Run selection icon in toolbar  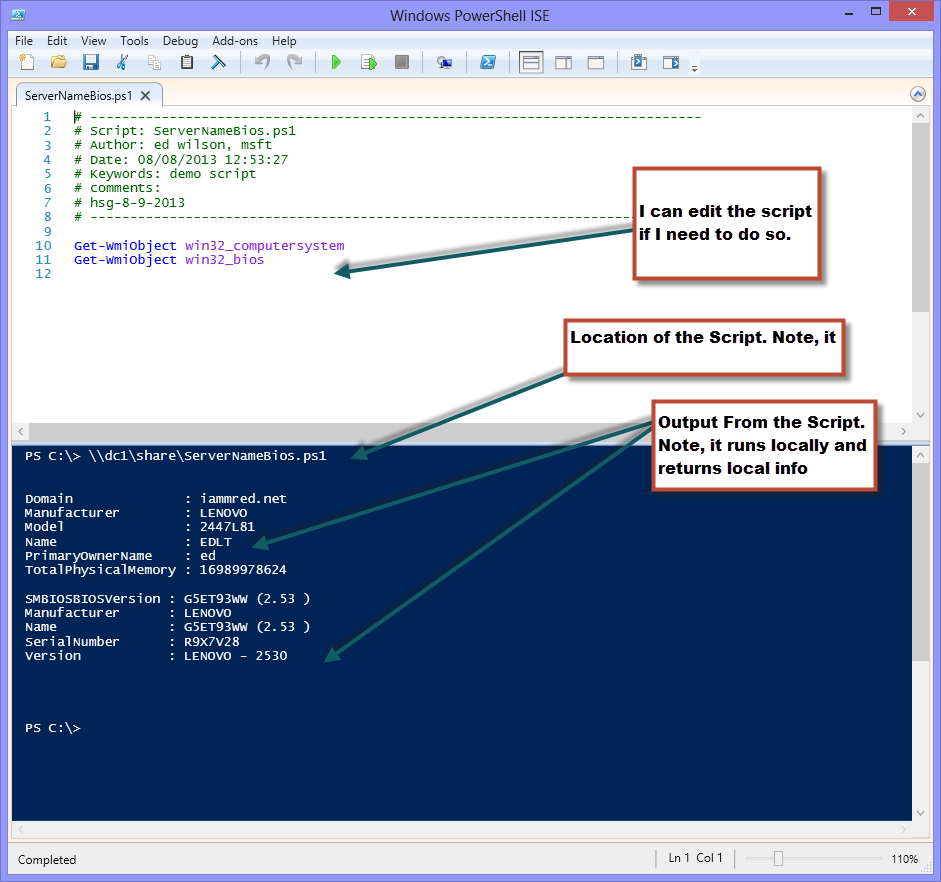[x=369, y=62]
